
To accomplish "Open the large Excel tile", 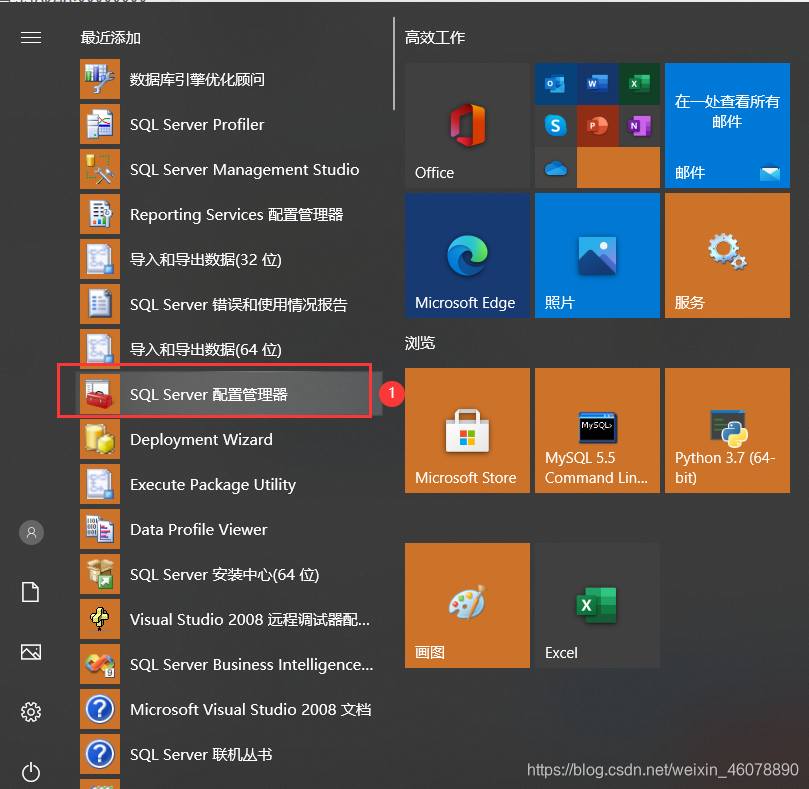I will point(597,605).
